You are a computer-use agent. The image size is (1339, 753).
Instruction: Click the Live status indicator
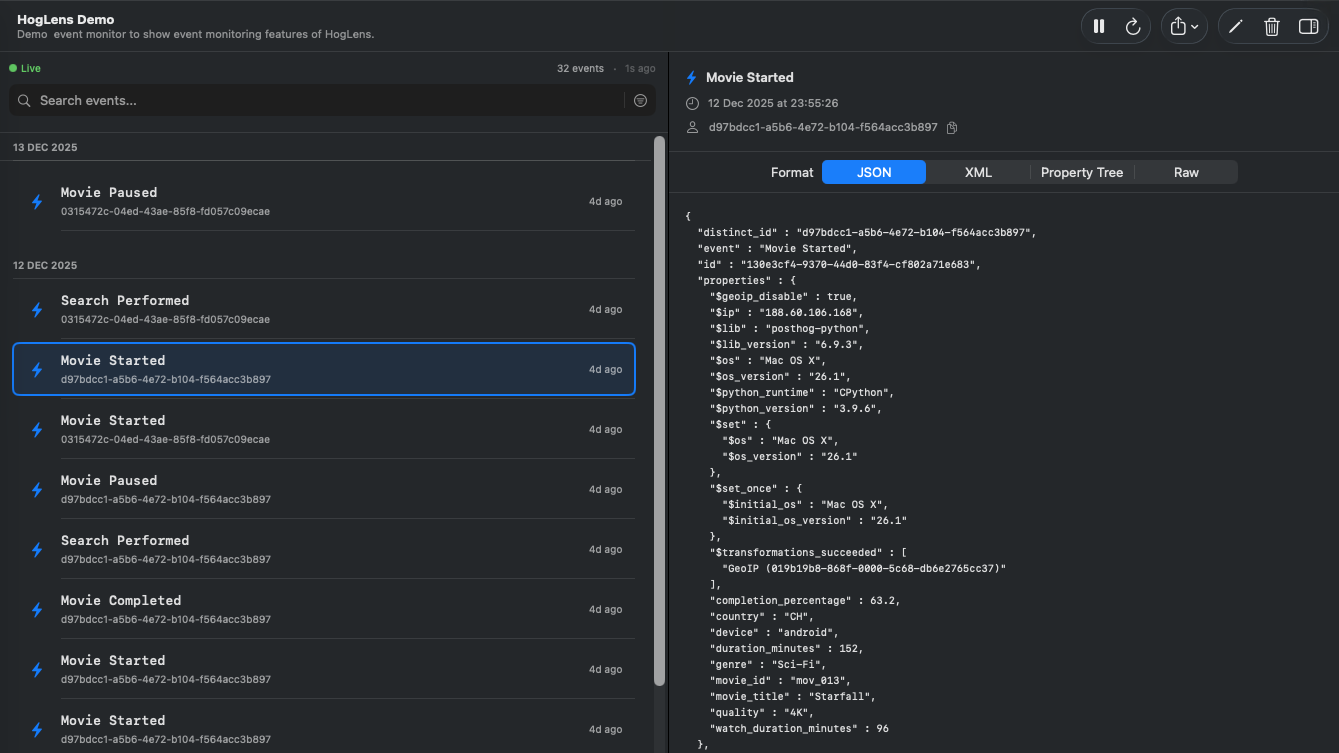coord(25,68)
